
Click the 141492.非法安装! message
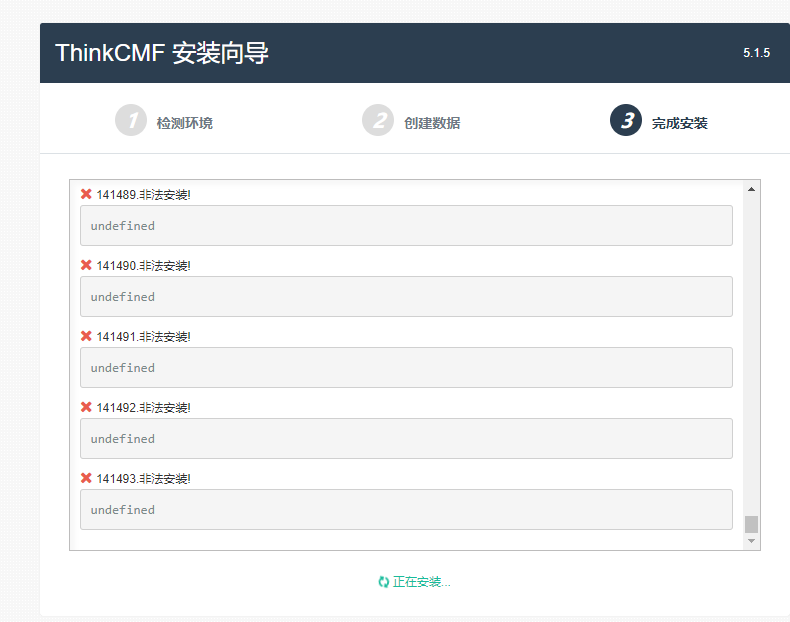(x=144, y=408)
